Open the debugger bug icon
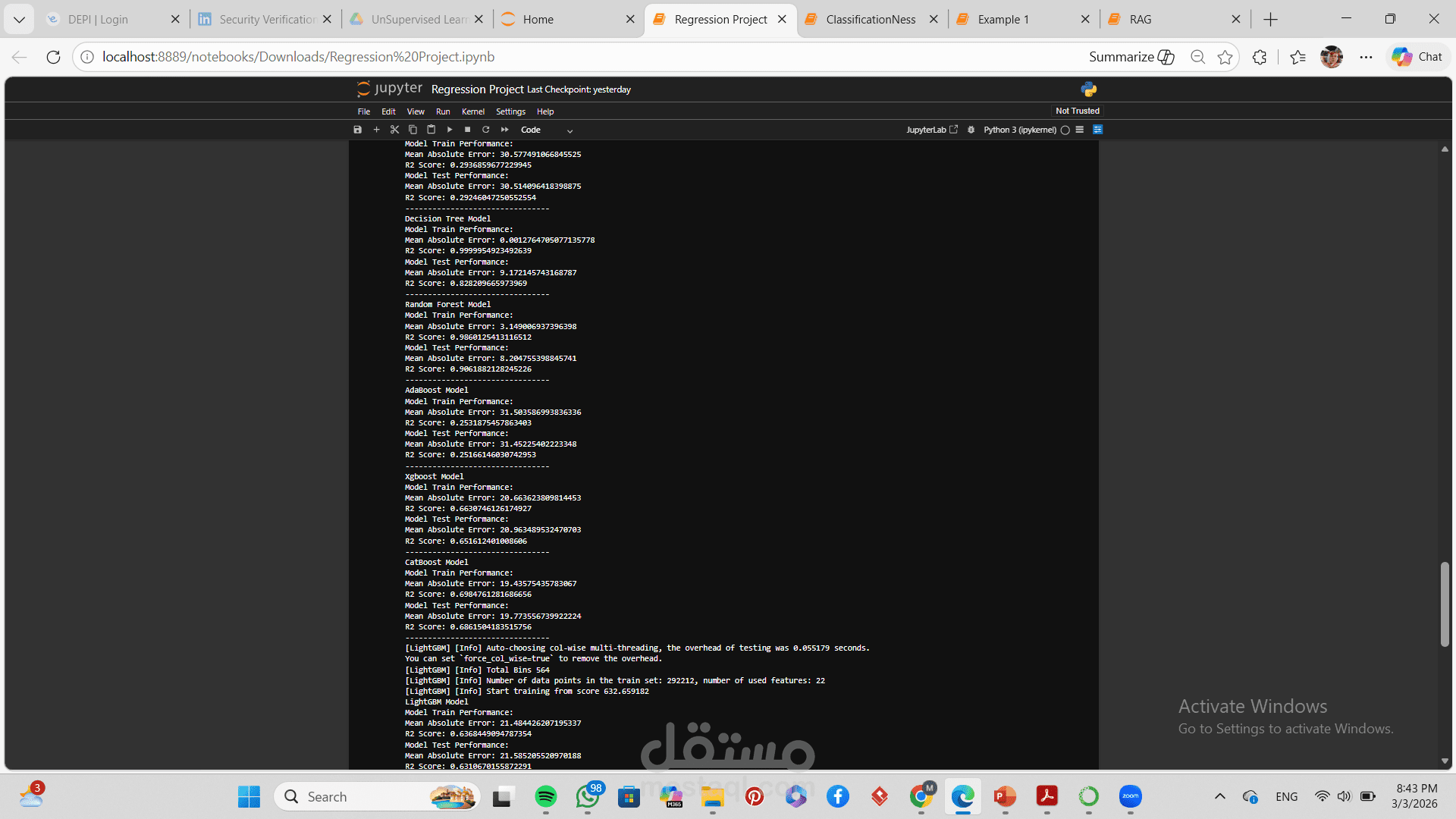Screen dimensions: 1456x819 (971, 130)
